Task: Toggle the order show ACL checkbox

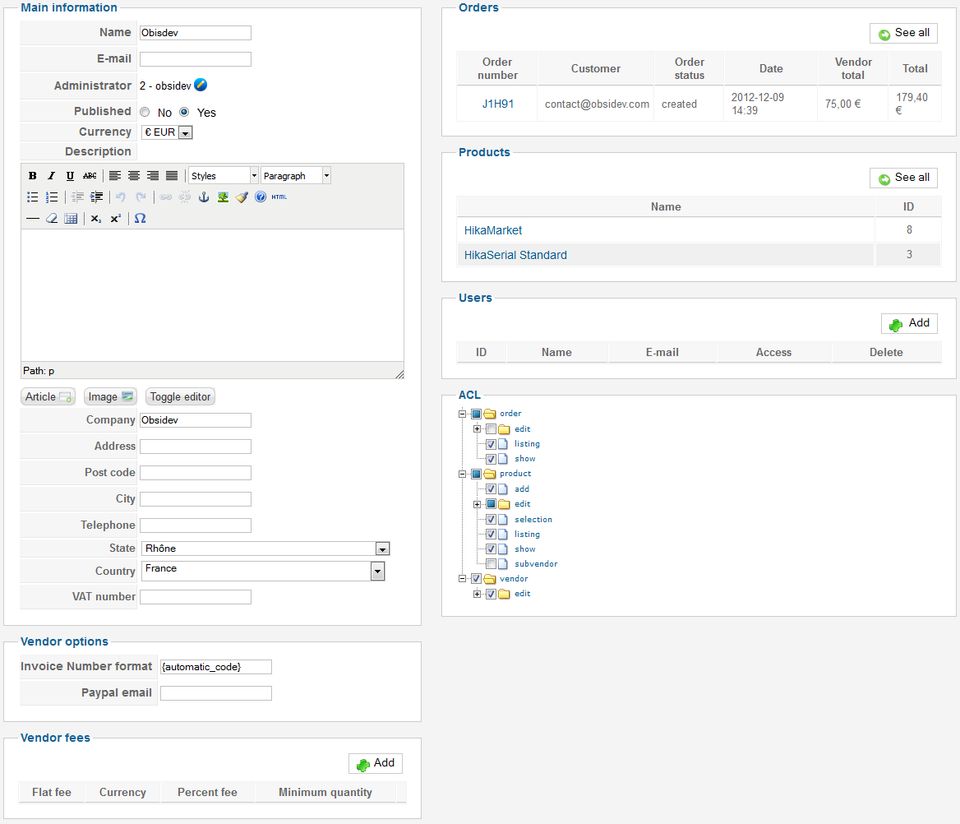Action: [491, 459]
